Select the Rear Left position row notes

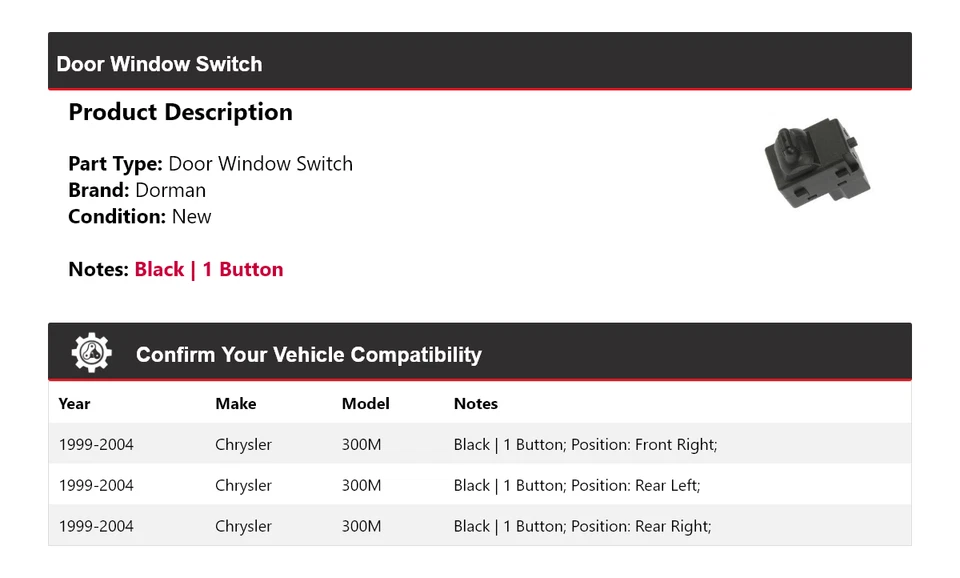(x=577, y=486)
